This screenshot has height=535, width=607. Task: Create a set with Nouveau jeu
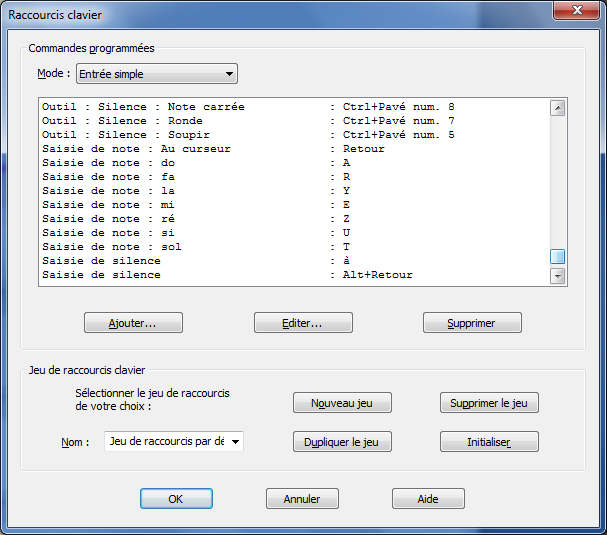pos(342,402)
